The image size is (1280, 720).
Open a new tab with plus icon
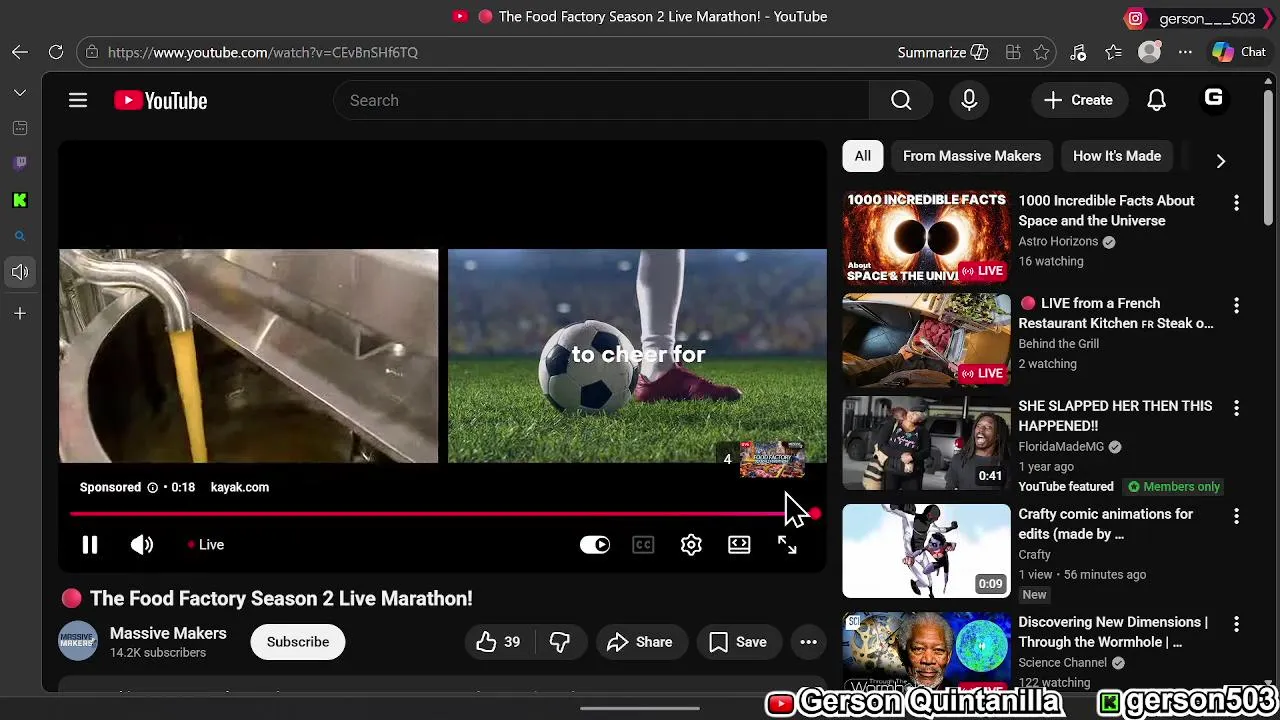20,314
